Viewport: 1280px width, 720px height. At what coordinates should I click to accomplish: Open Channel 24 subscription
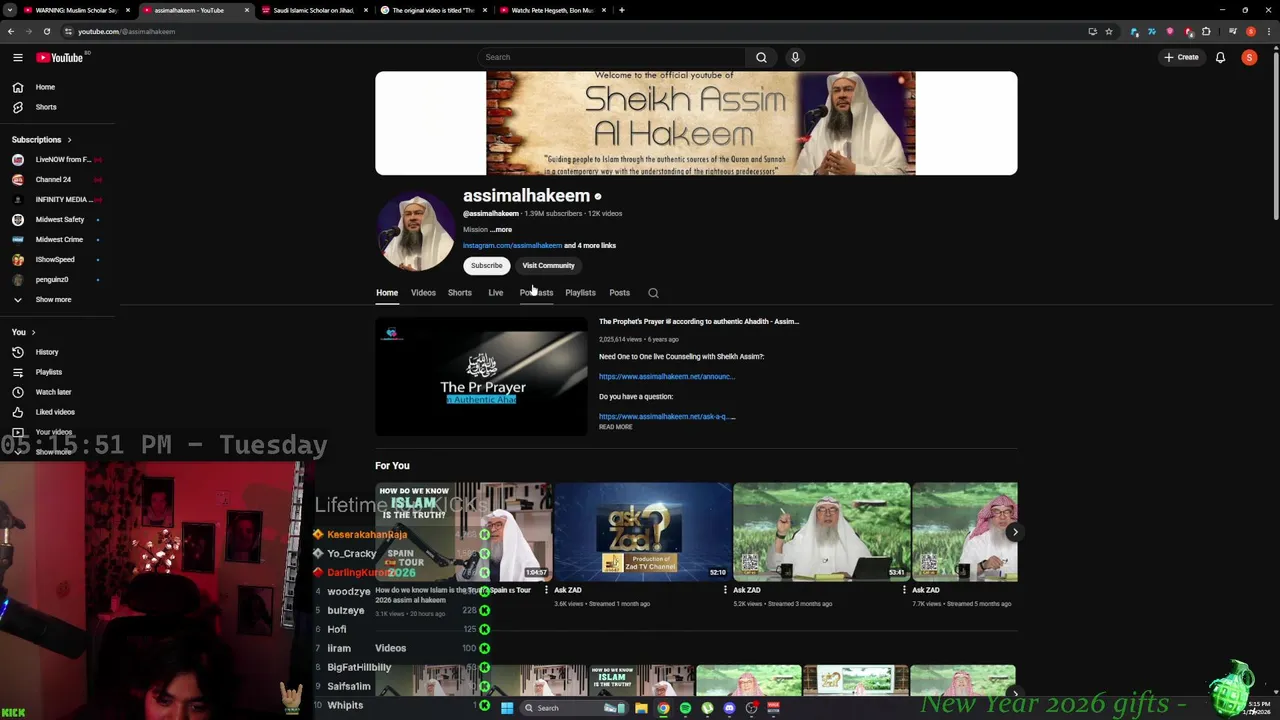[57, 180]
